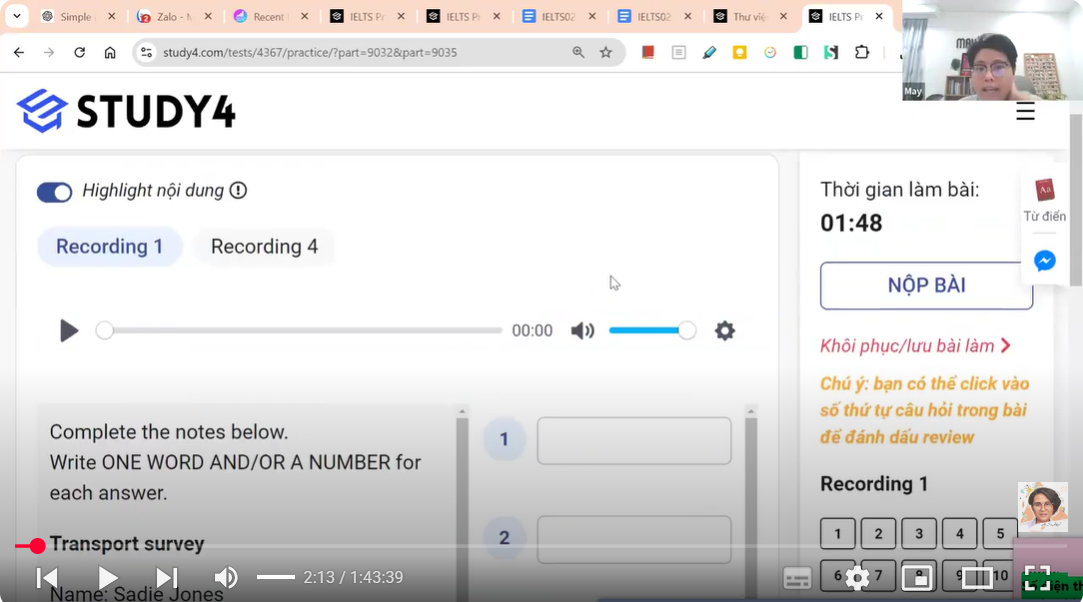Open video player settings gear
The image size is (1083, 602).
click(857, 579)
